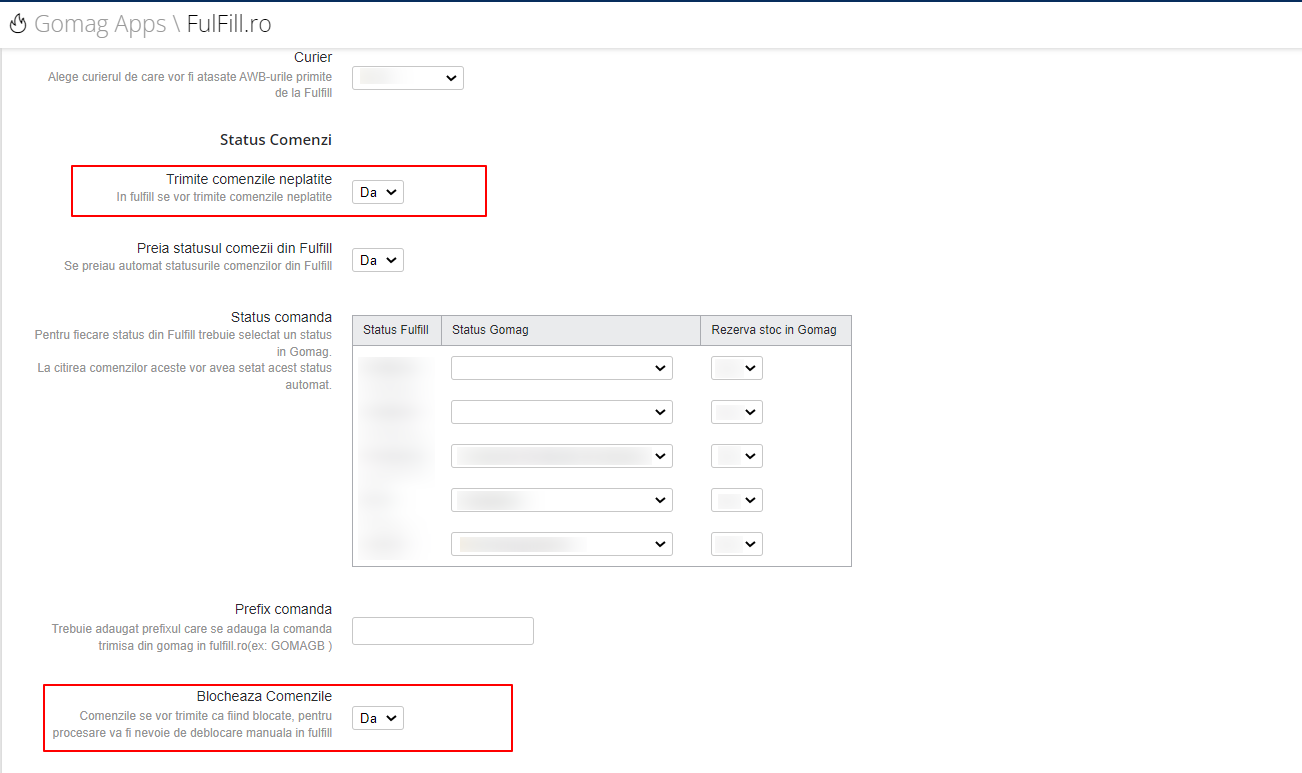Click the Status Fulfill column header
Image resolution: width=1302 pixels, height=773 pixels.
396,330
